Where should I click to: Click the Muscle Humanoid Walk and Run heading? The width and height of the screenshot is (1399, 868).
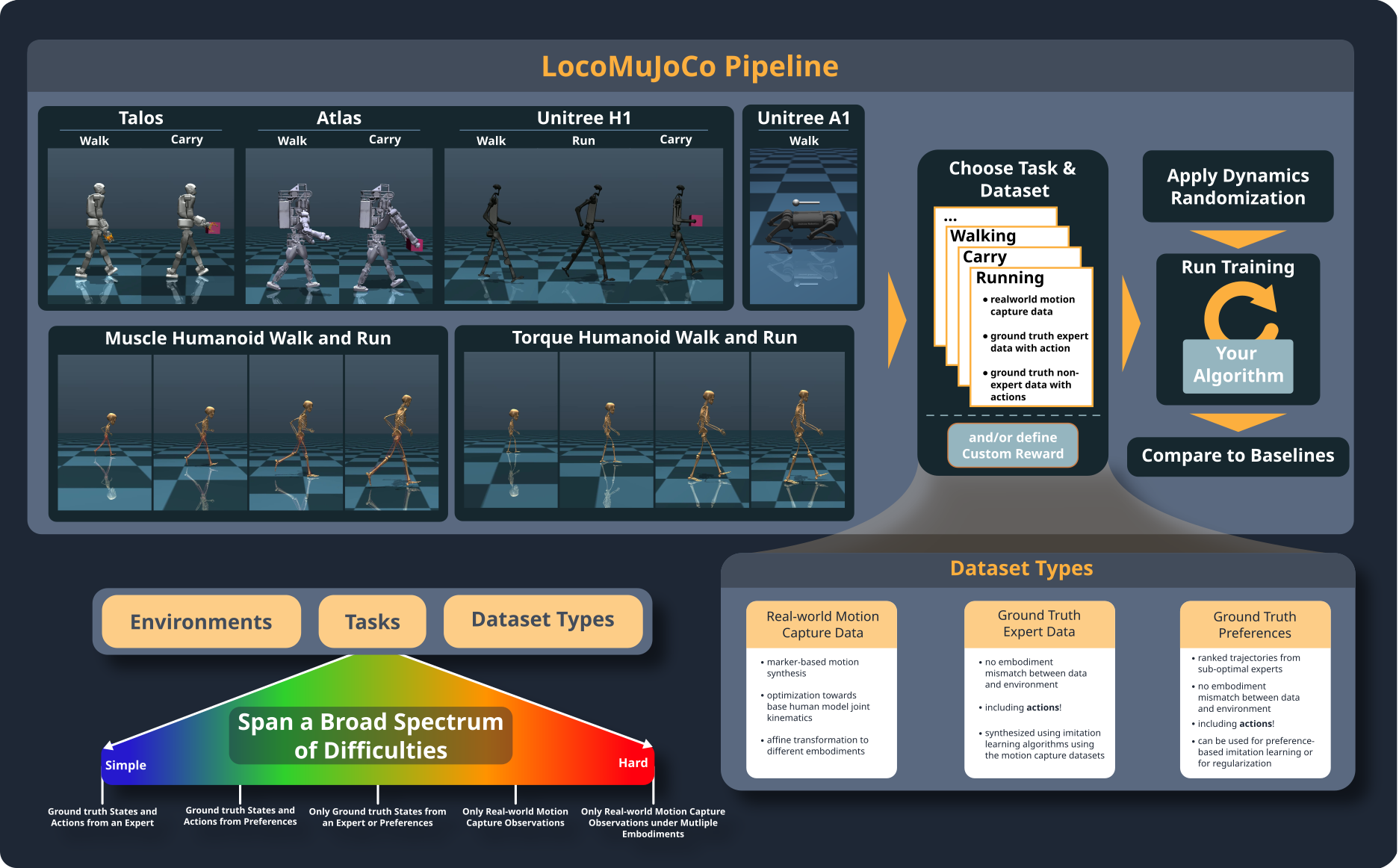click(248, 338)
